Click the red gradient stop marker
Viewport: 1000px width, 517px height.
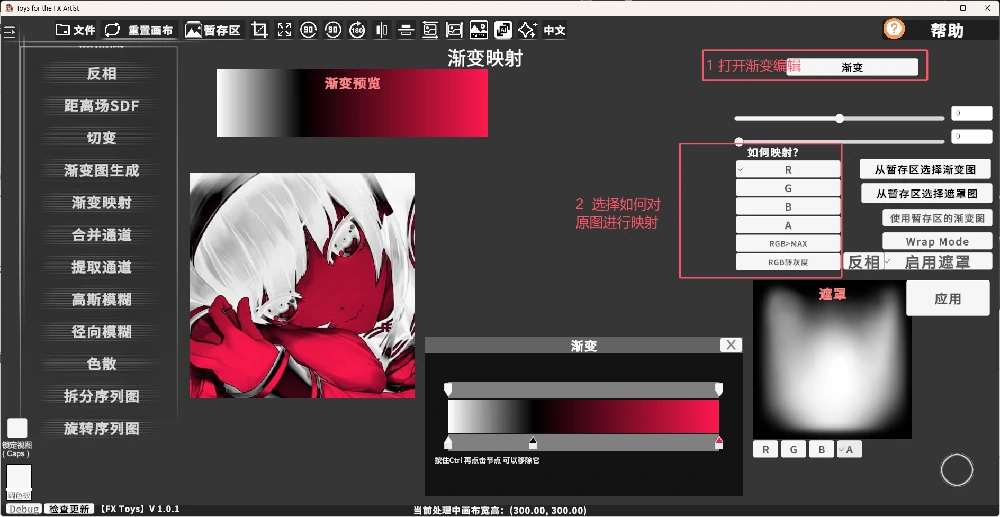tap(719, 442)
